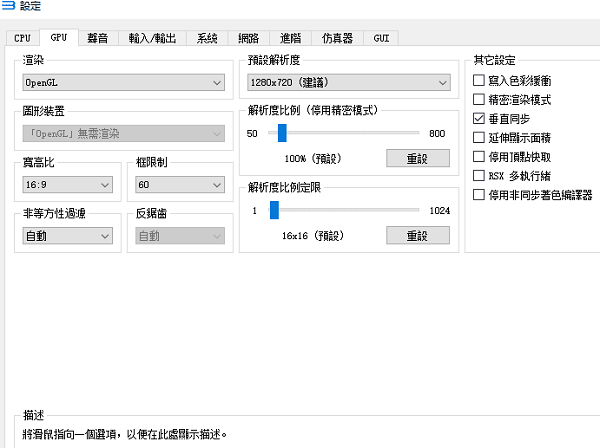Click the settings window icon in title bar
The width and height of the screenshot is (600, 448).
(9, 7)
